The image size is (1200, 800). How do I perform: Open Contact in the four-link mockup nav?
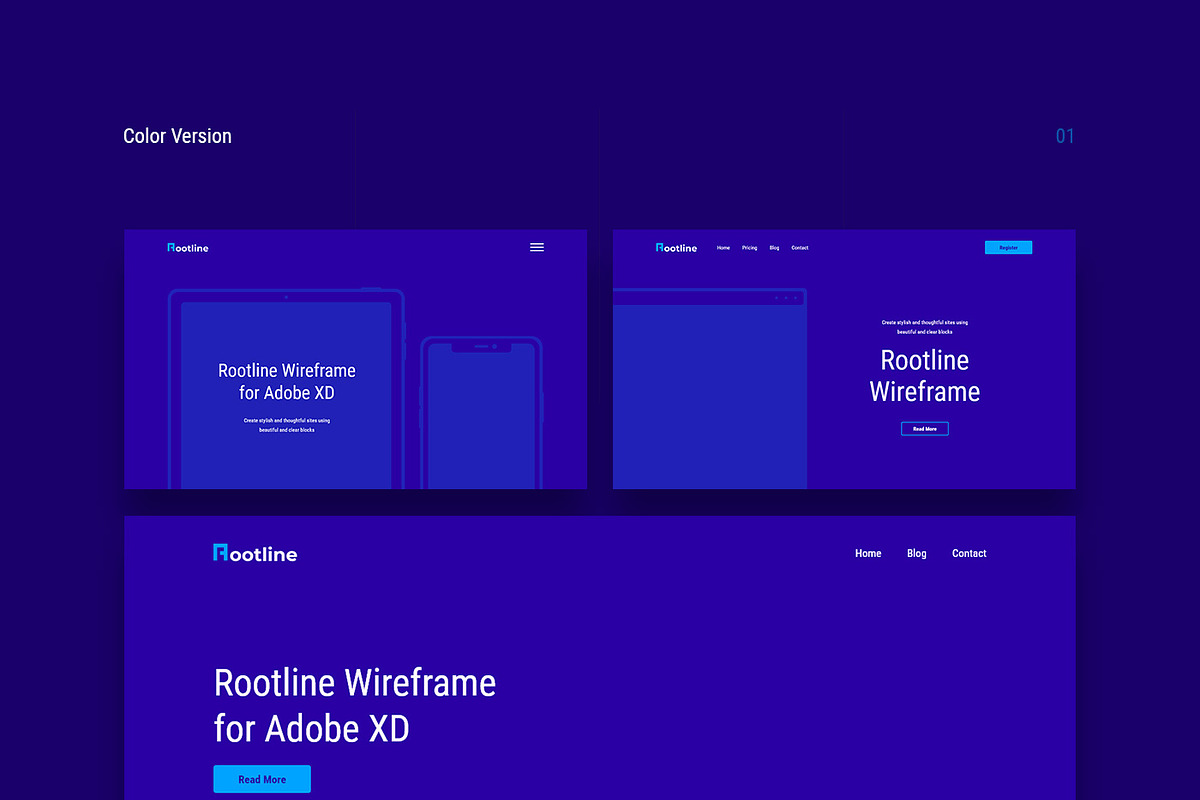(x=800, y=248)
